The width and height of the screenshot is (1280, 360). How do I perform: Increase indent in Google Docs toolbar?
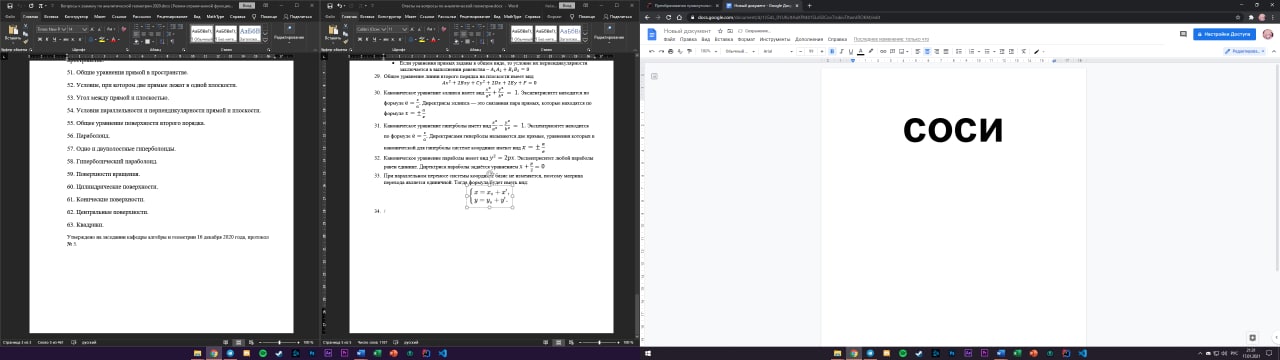[x=1010, y=51]
